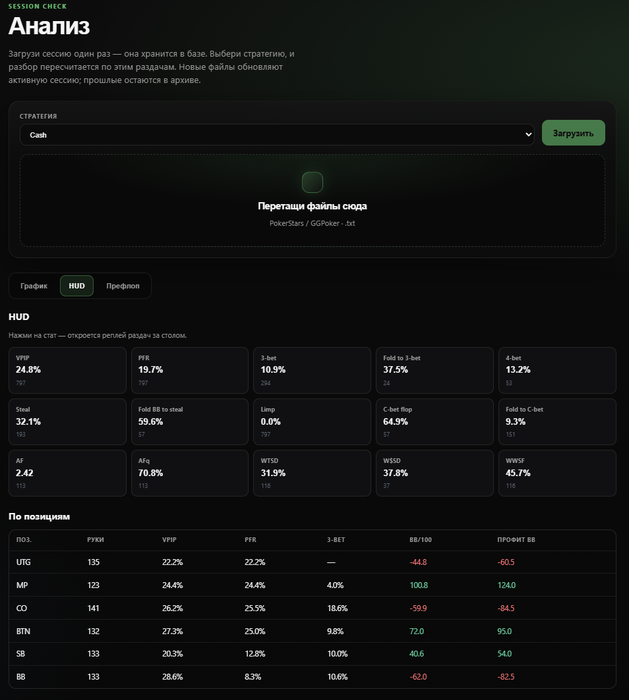
Task: Click the По позициям section heading
Action: point(39,517)
